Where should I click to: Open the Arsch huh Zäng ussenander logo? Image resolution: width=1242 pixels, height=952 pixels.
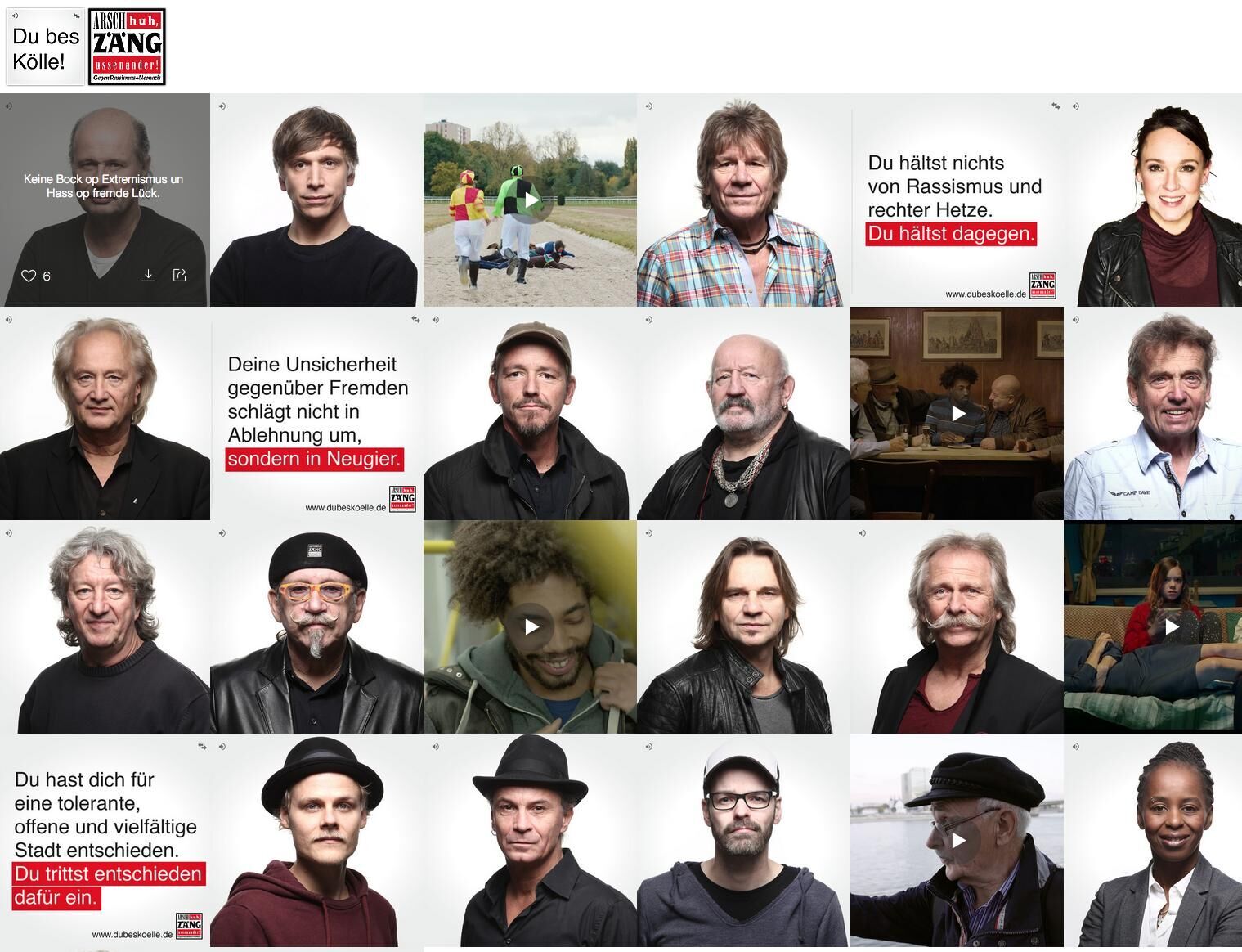pos(127,47)
